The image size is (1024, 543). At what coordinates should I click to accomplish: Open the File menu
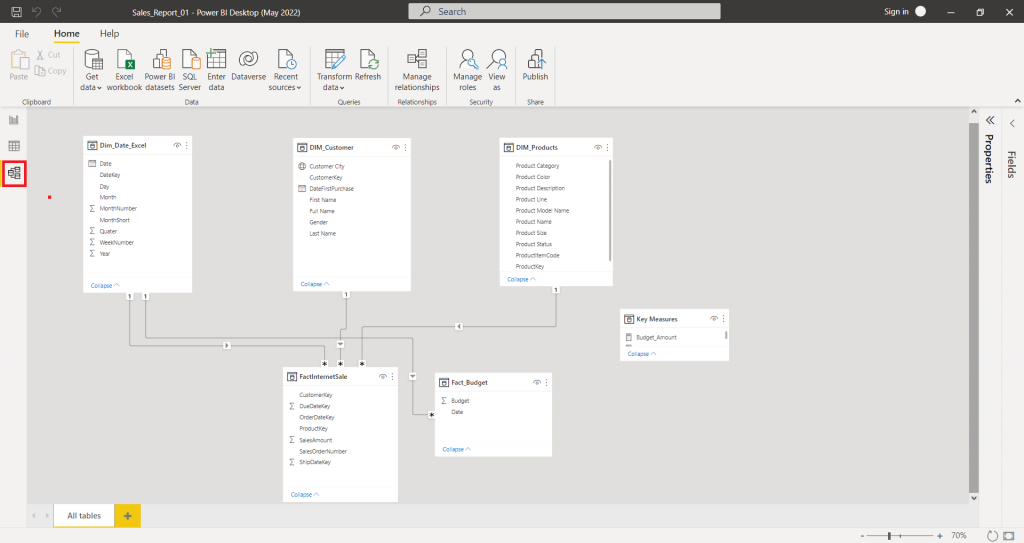click(22, 33)
